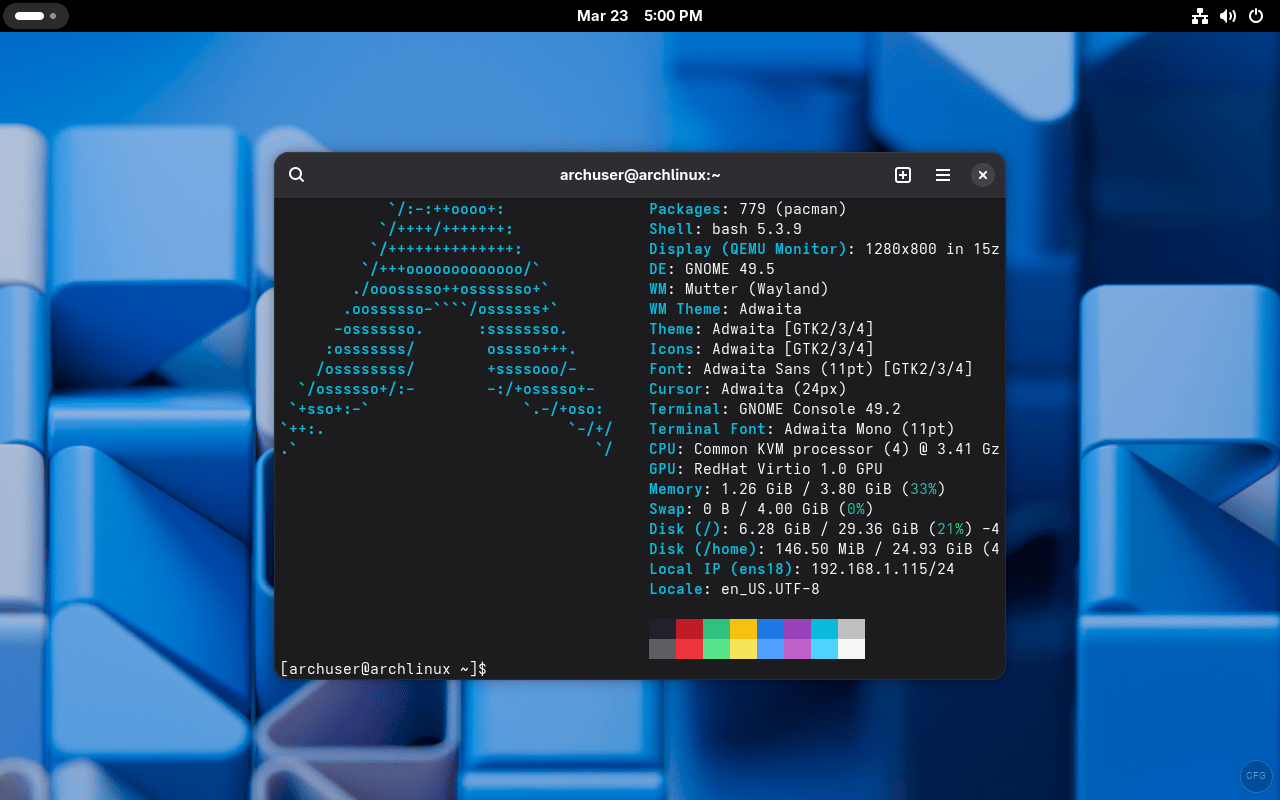Open the Console hamburger menu
Screen dimensions: 1280x800
pos(942,174)
